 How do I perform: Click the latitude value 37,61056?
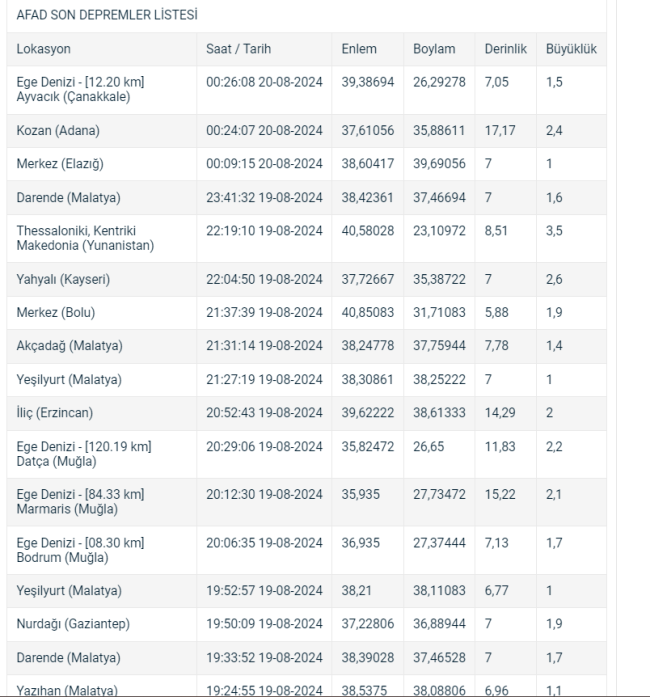pos(368,131)
